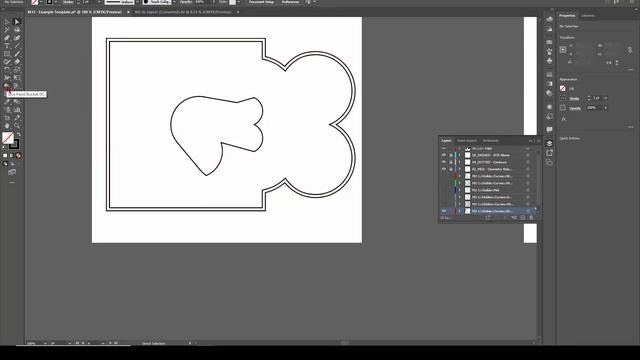This screenshot has height=360, width=640.
Task: Open the Stroke panel link in Properties
Action: click(x=574, y=98)
